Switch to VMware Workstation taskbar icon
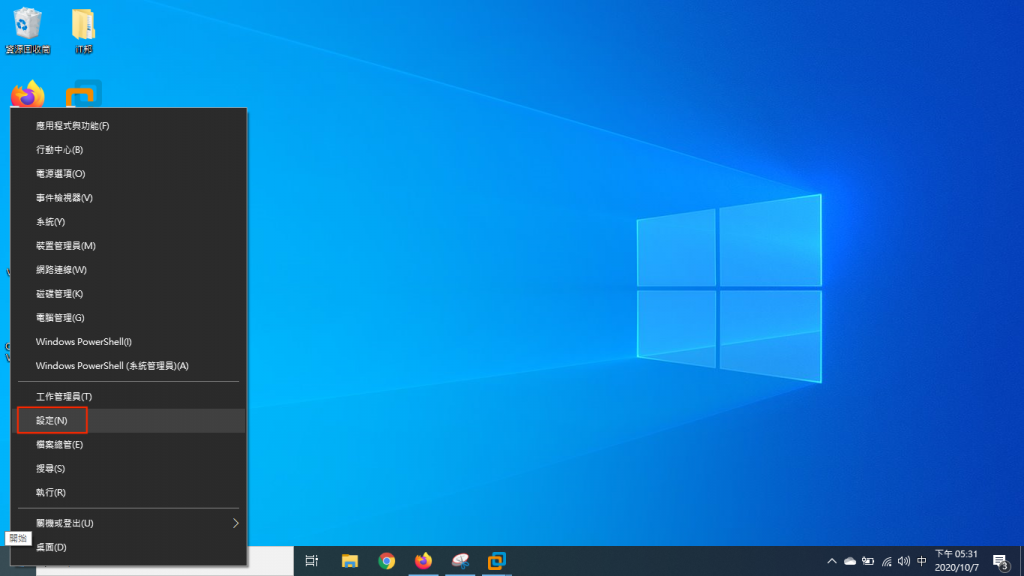Image resolution: width=1024 pixels, height=576 pixels. pyautogui.click(x=496, y=561)
